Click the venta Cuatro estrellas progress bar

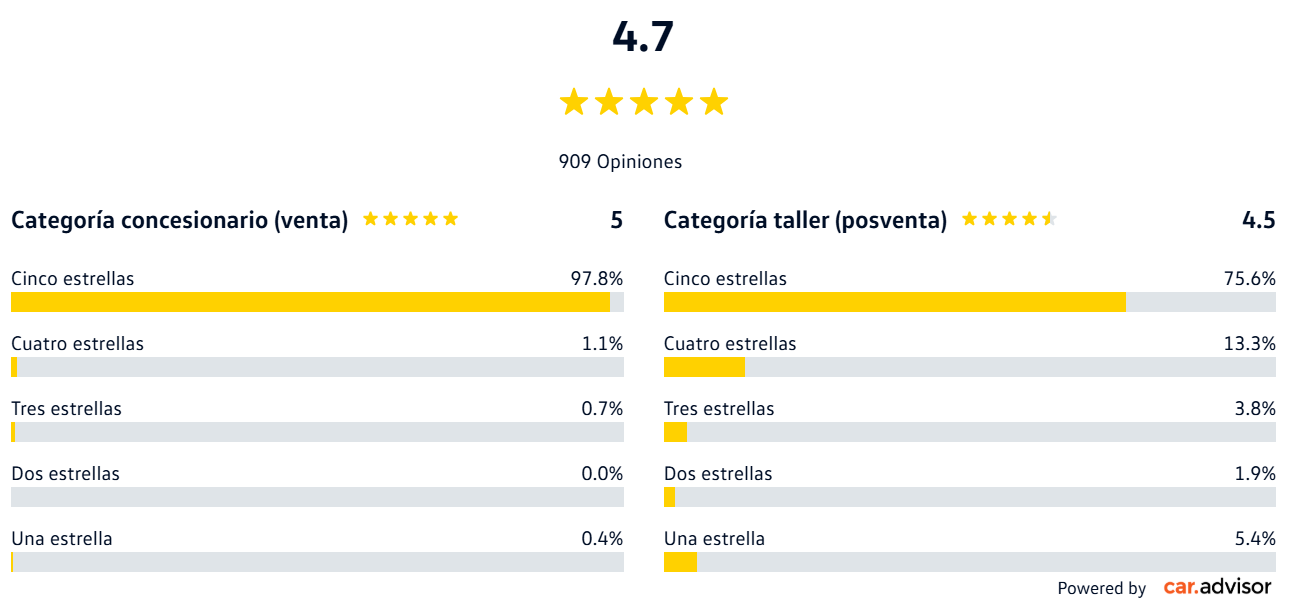pyautogui.click(x=317, y=367)
